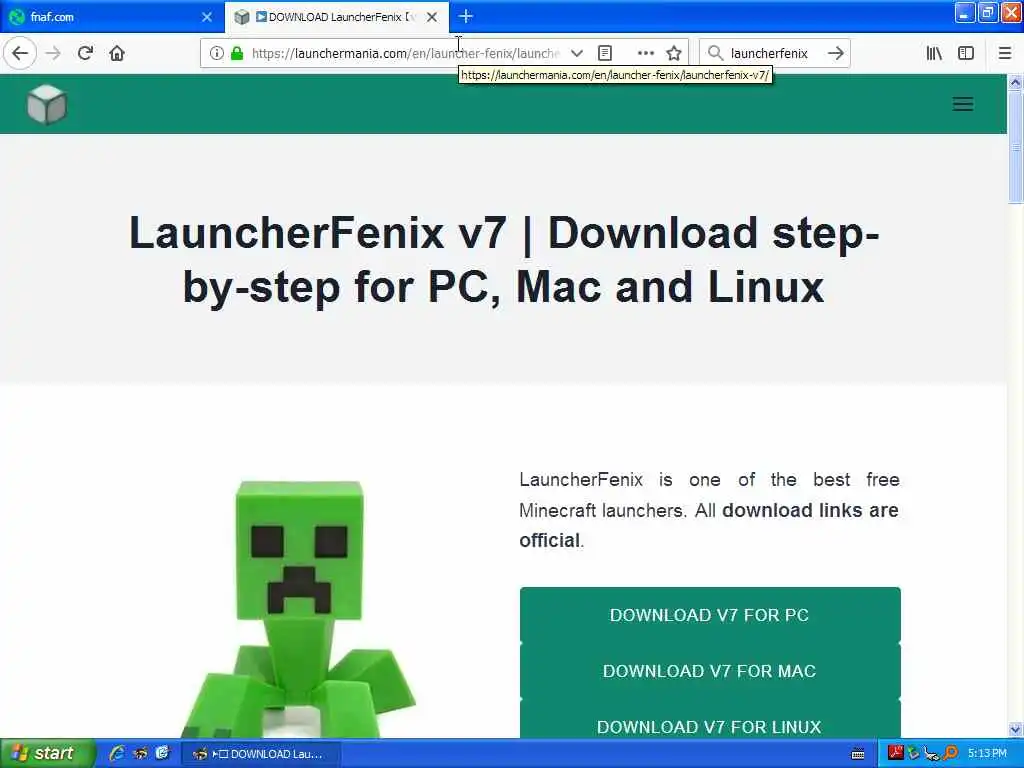Viewport: 1024px width, 768px height.
Task: Open a new browser tab
Action: 466,16
